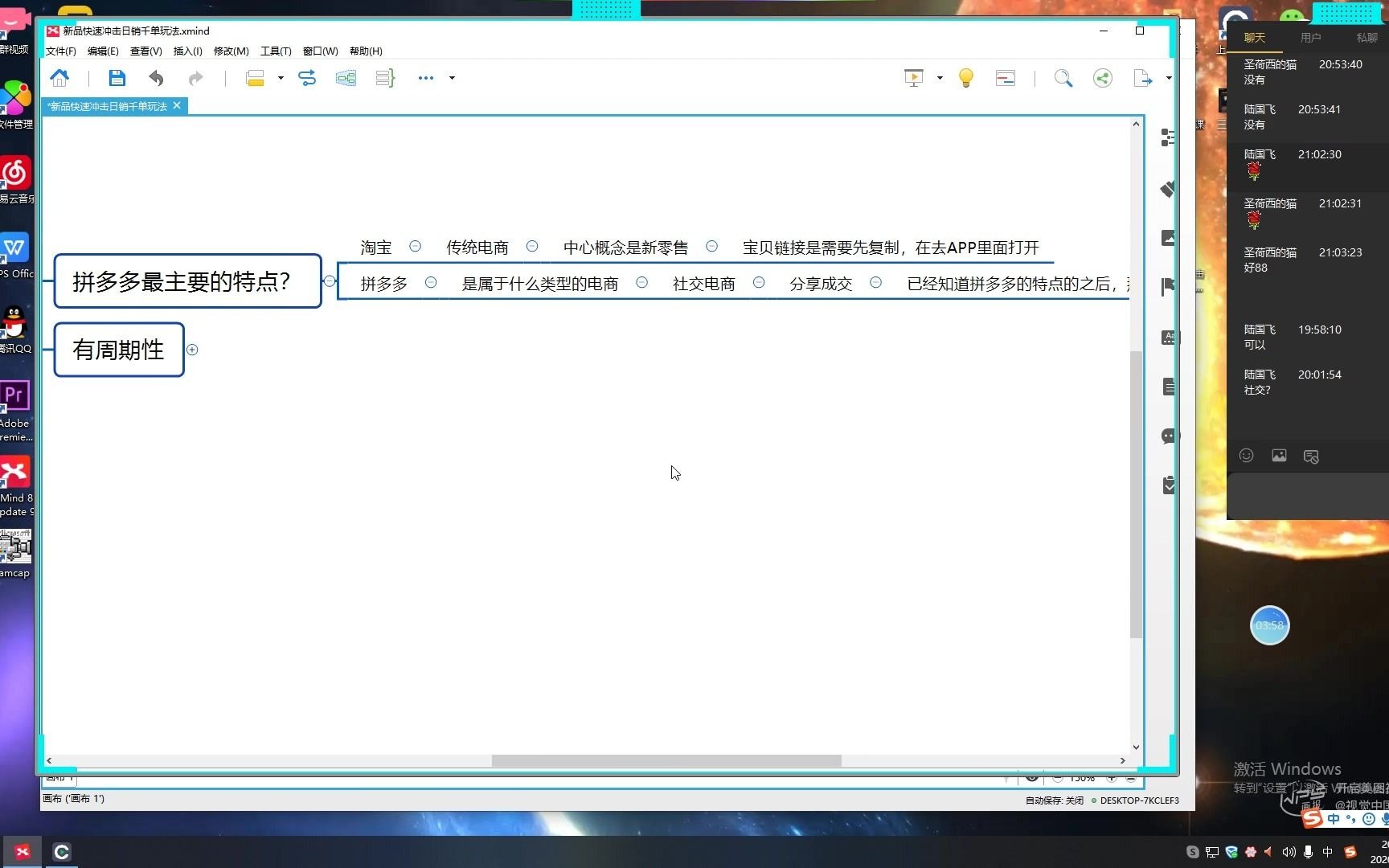Add a summary bracket to topics
The width and height of the screenshot is (1389, 868).
[385, 78]
